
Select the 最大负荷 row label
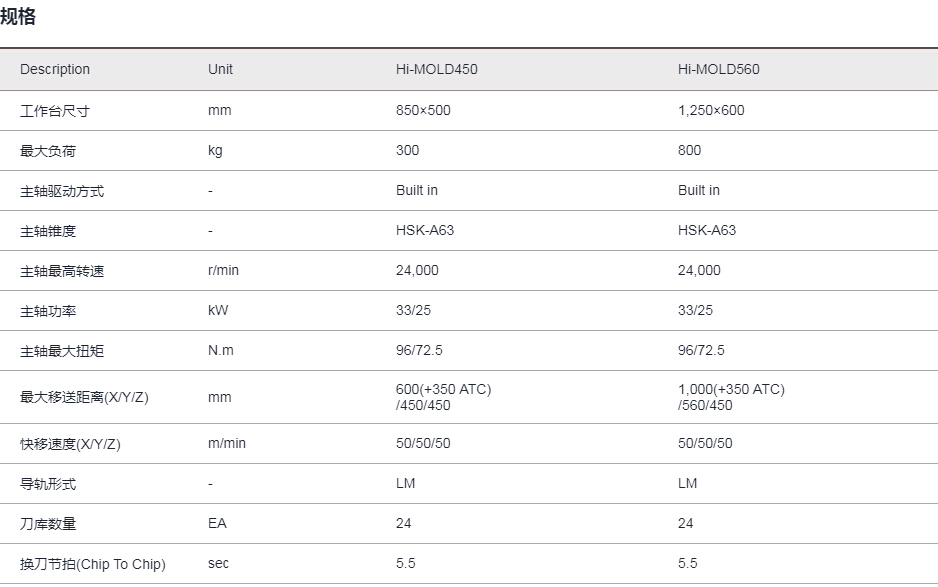(48, 151)
